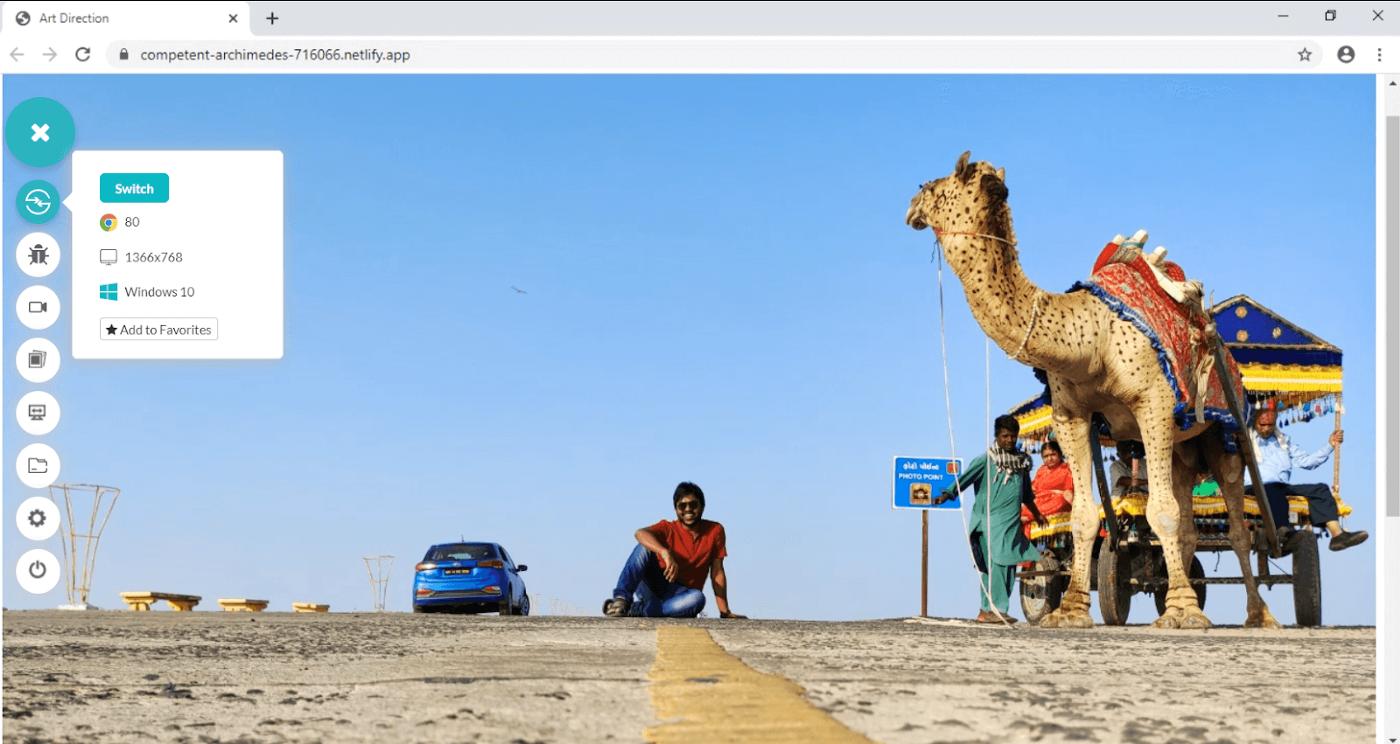
Task: Select the 1366x768 resolution entry
Action: [142, 257]
